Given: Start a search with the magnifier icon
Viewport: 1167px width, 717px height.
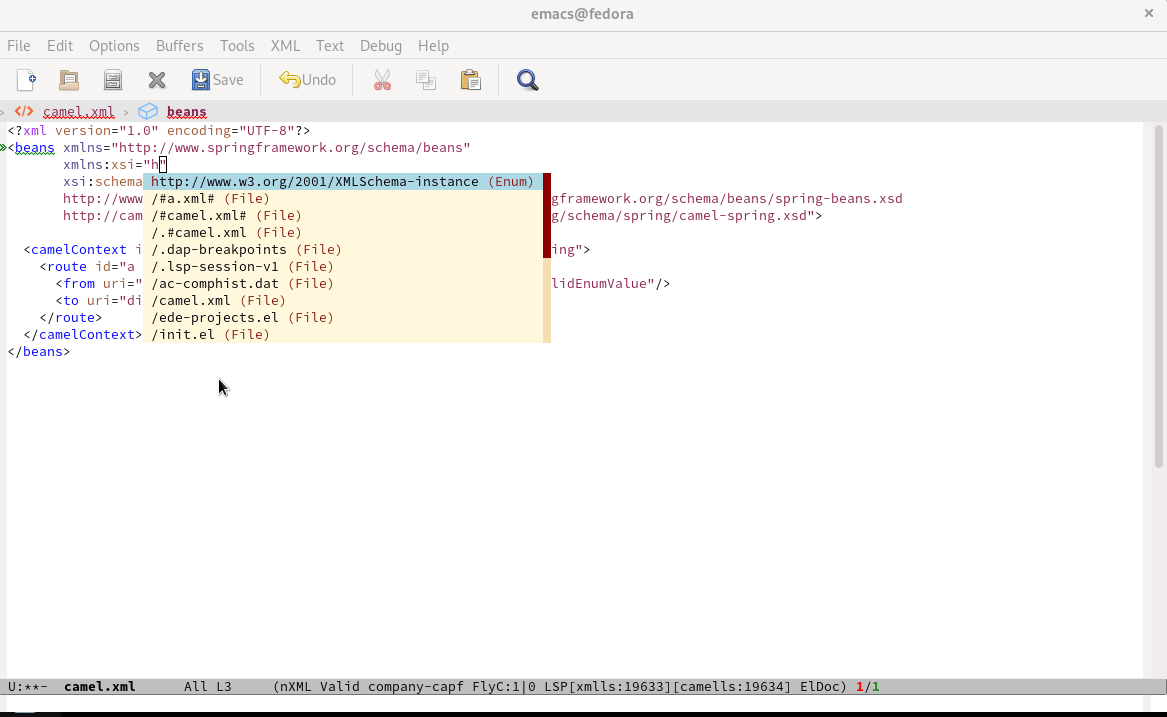Looking at the screenshot, I should 527,79.
